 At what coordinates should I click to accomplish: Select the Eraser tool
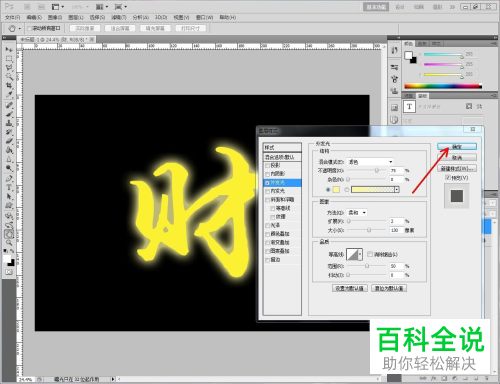pos(9,141)
